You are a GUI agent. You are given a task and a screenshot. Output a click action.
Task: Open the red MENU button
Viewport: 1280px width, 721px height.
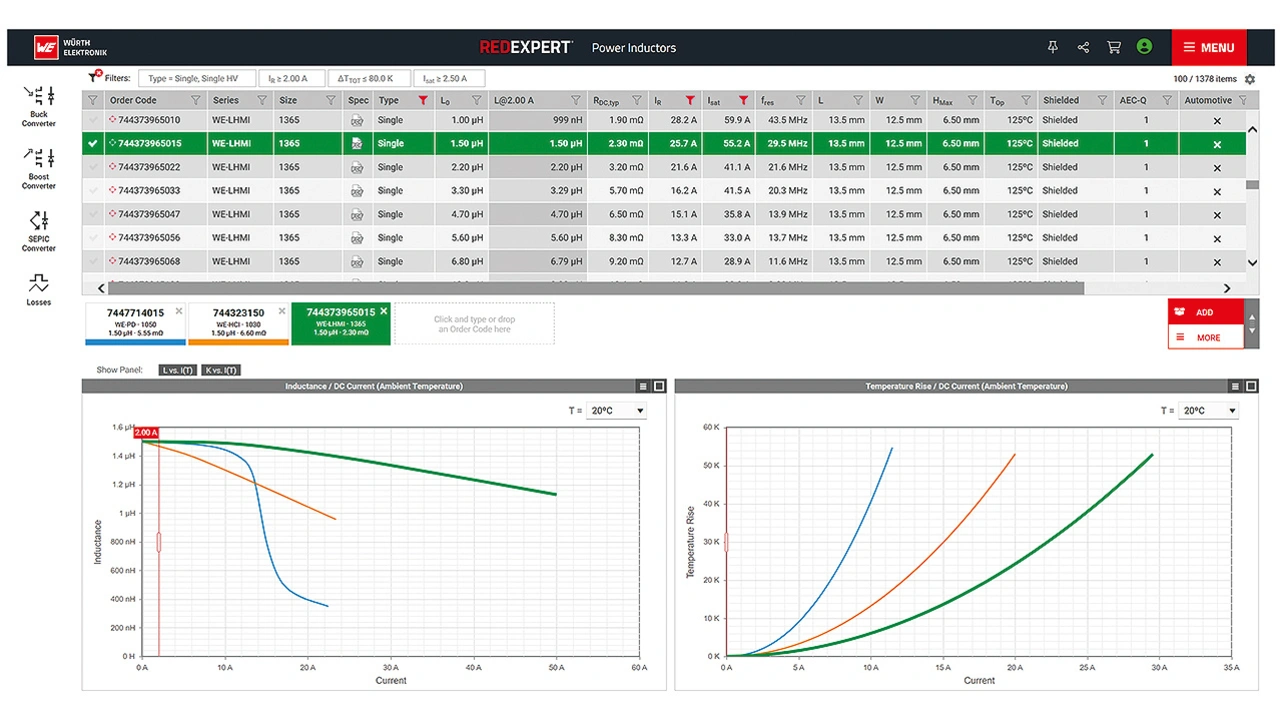(x=1208, y=47)
